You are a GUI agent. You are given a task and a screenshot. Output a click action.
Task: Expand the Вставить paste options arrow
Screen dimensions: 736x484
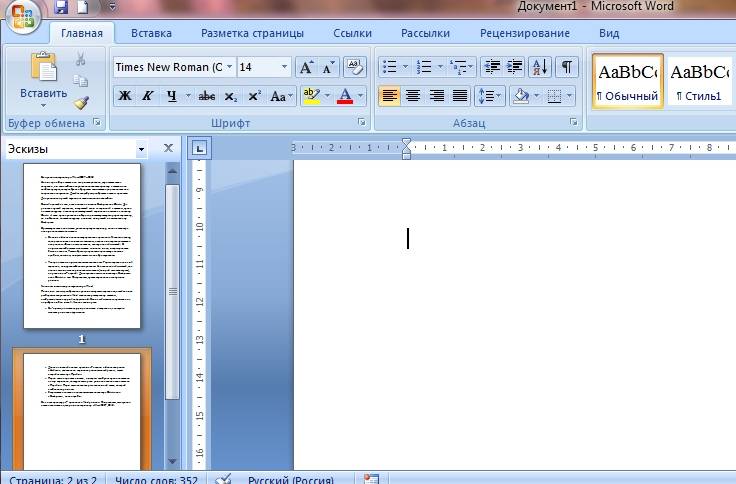tap(43, 106)
